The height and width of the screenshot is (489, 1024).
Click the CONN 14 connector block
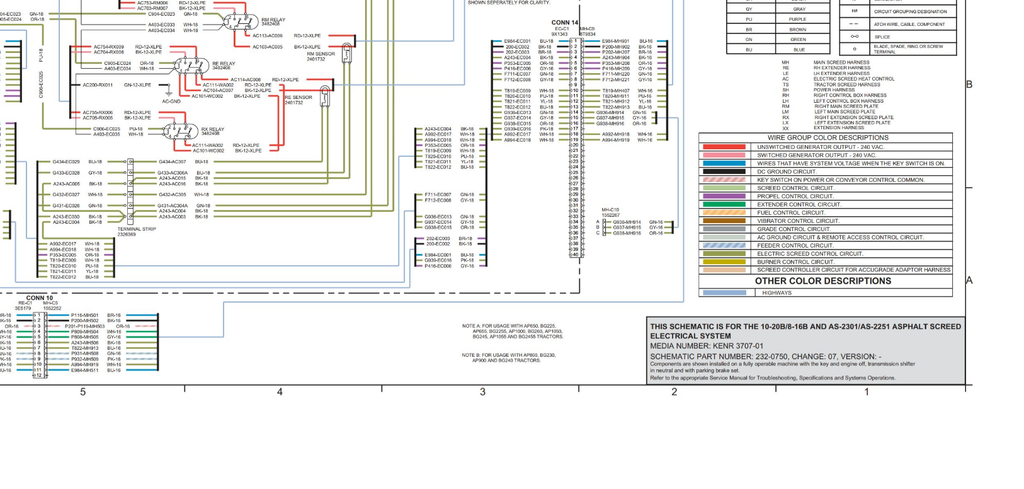point(575,150)
